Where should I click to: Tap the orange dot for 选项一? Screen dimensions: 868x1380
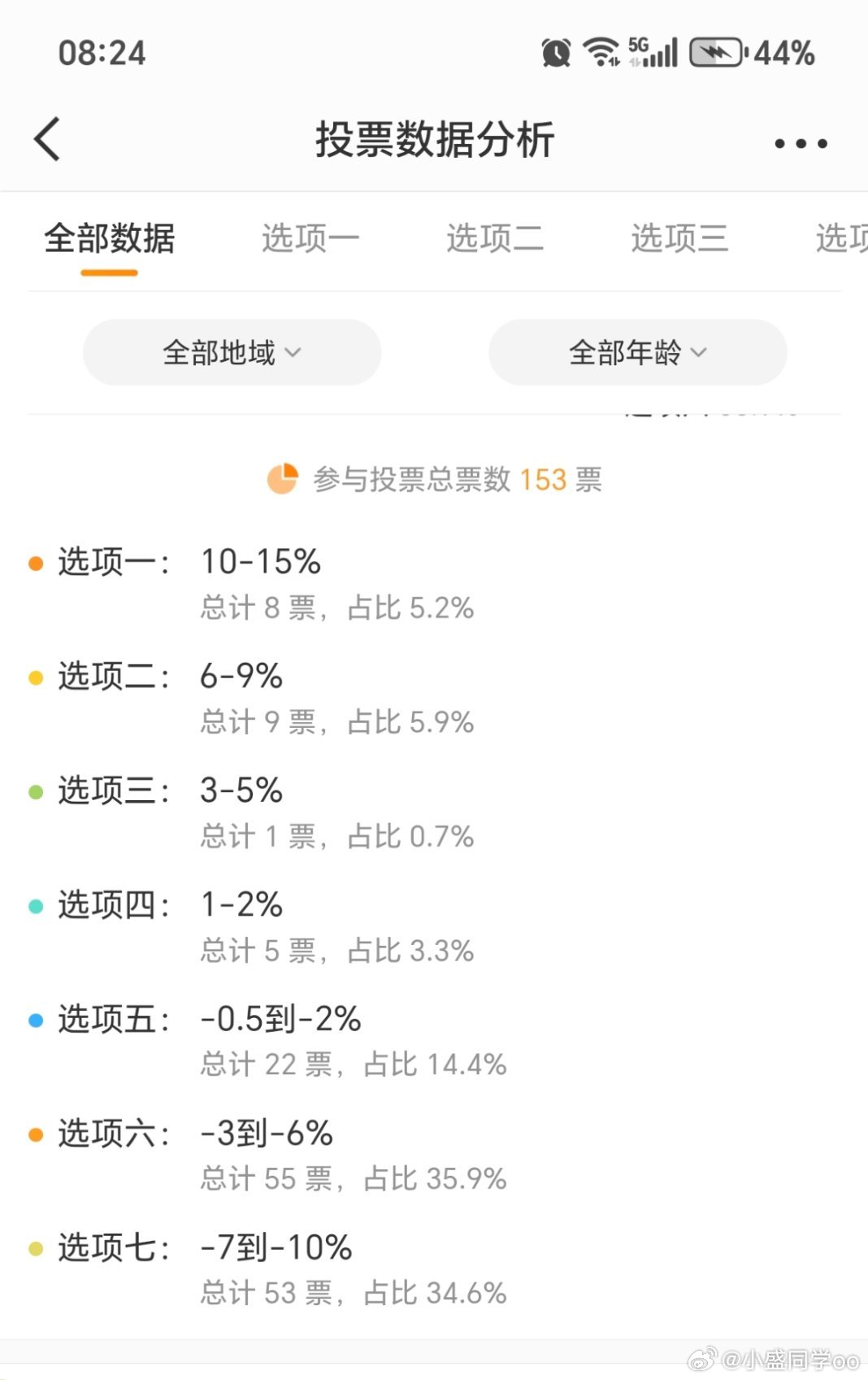point(36,564)
